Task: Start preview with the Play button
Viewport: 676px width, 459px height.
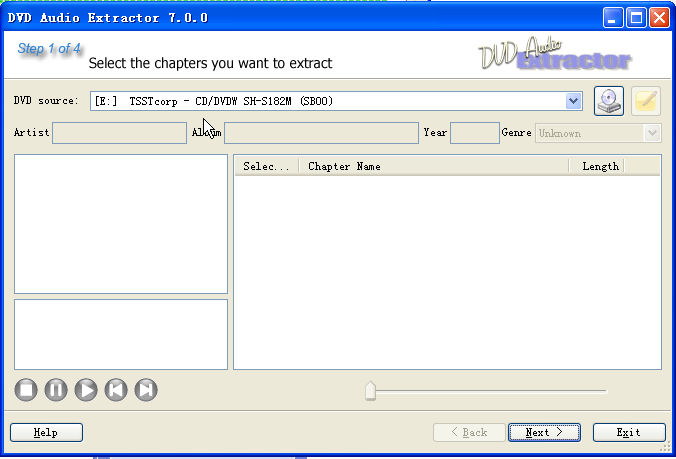Action: click(x=86, y=390)
